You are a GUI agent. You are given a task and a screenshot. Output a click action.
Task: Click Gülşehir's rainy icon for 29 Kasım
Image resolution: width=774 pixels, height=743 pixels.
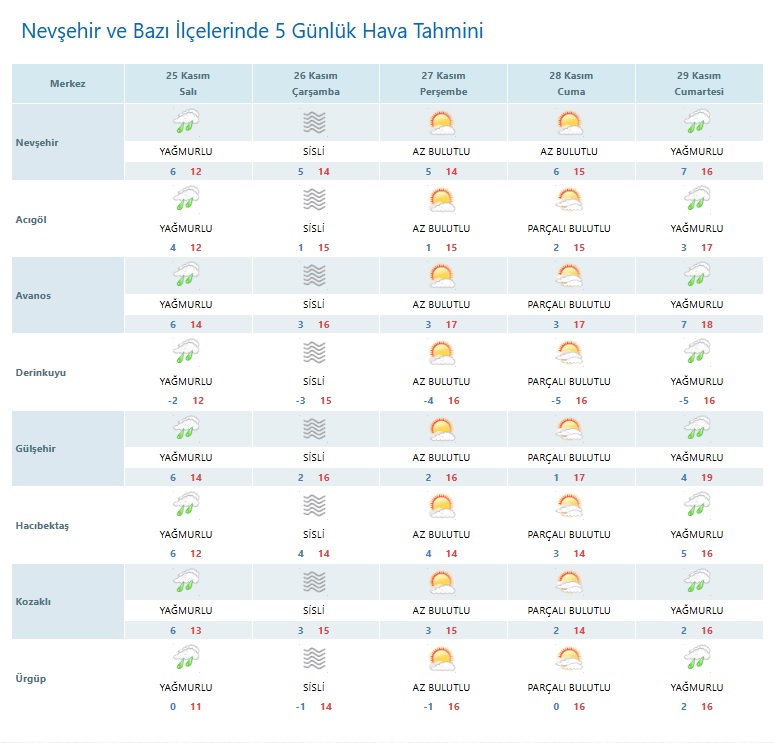(697, 429)
